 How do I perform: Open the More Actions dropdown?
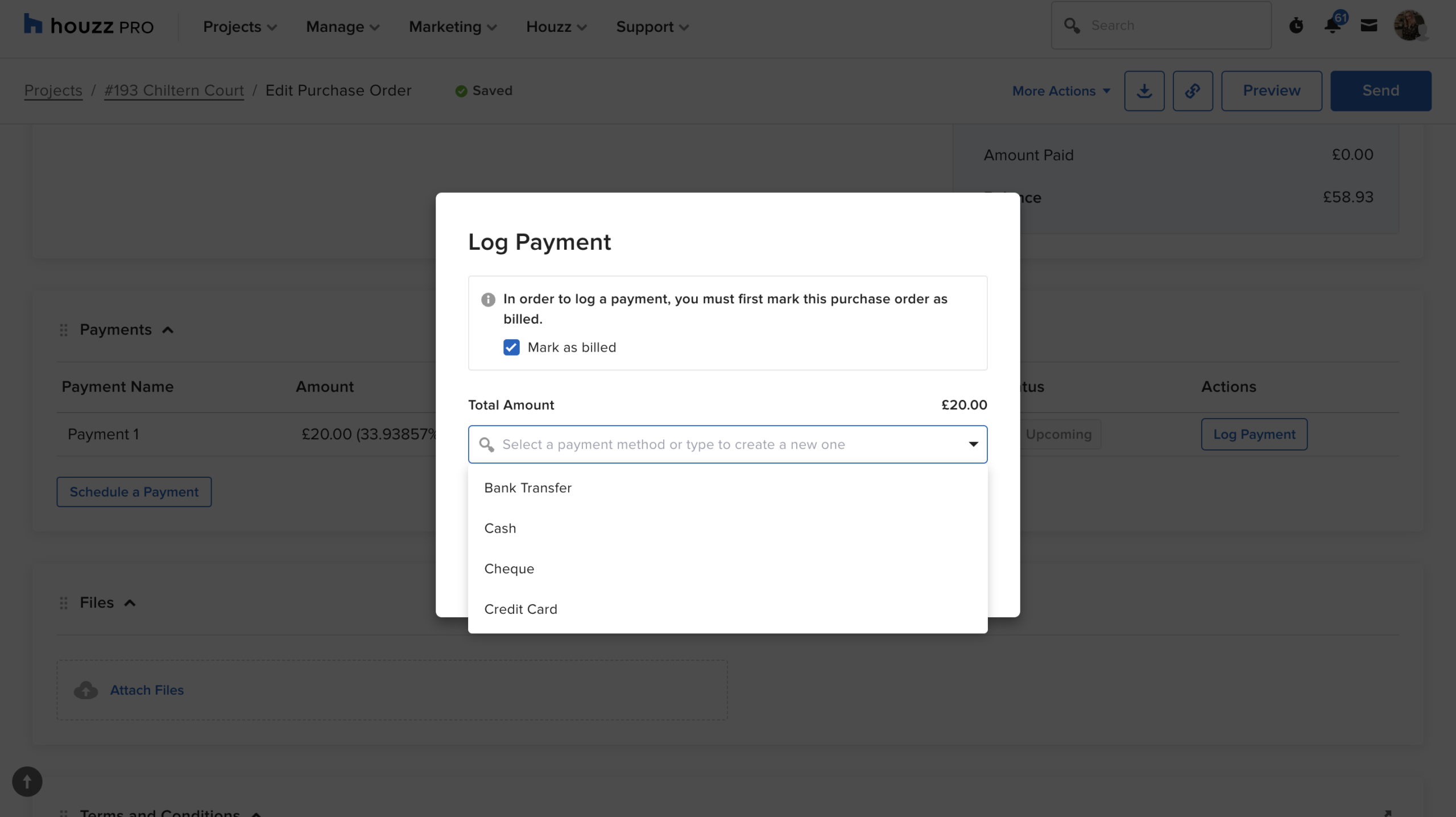pyautogui.click(x=1061, y=91)
